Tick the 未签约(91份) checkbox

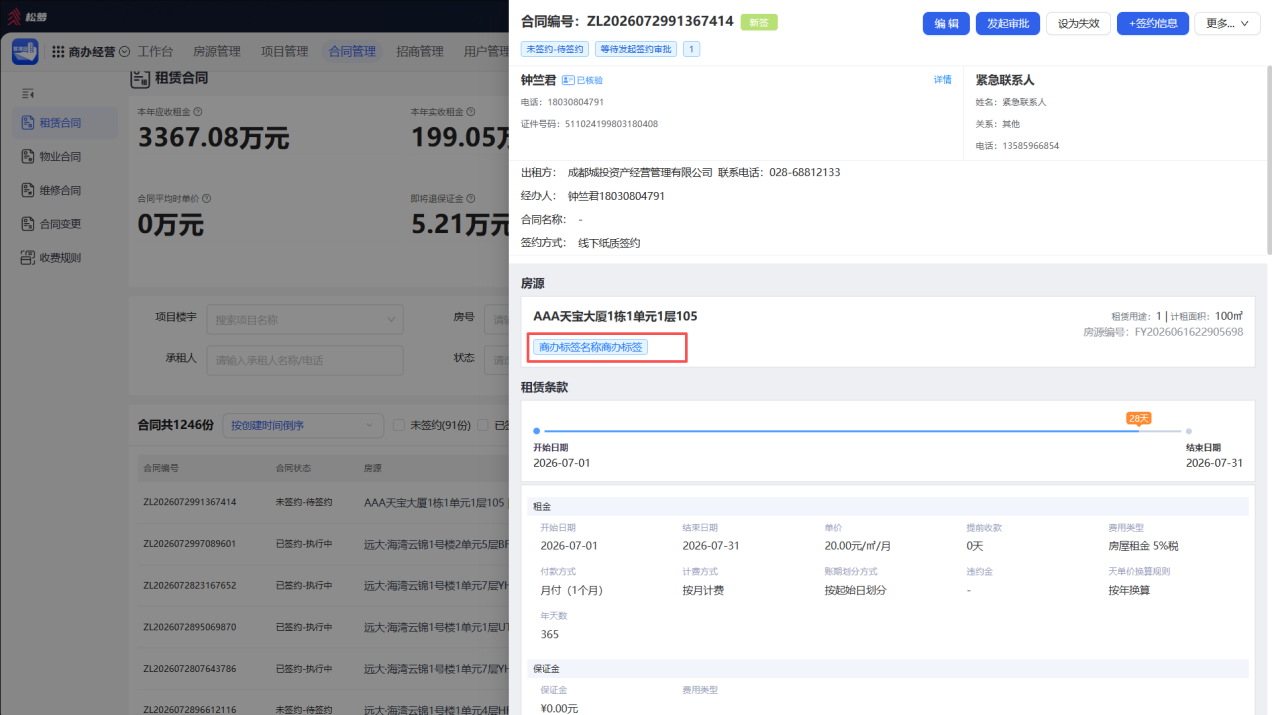click(399, 425)
